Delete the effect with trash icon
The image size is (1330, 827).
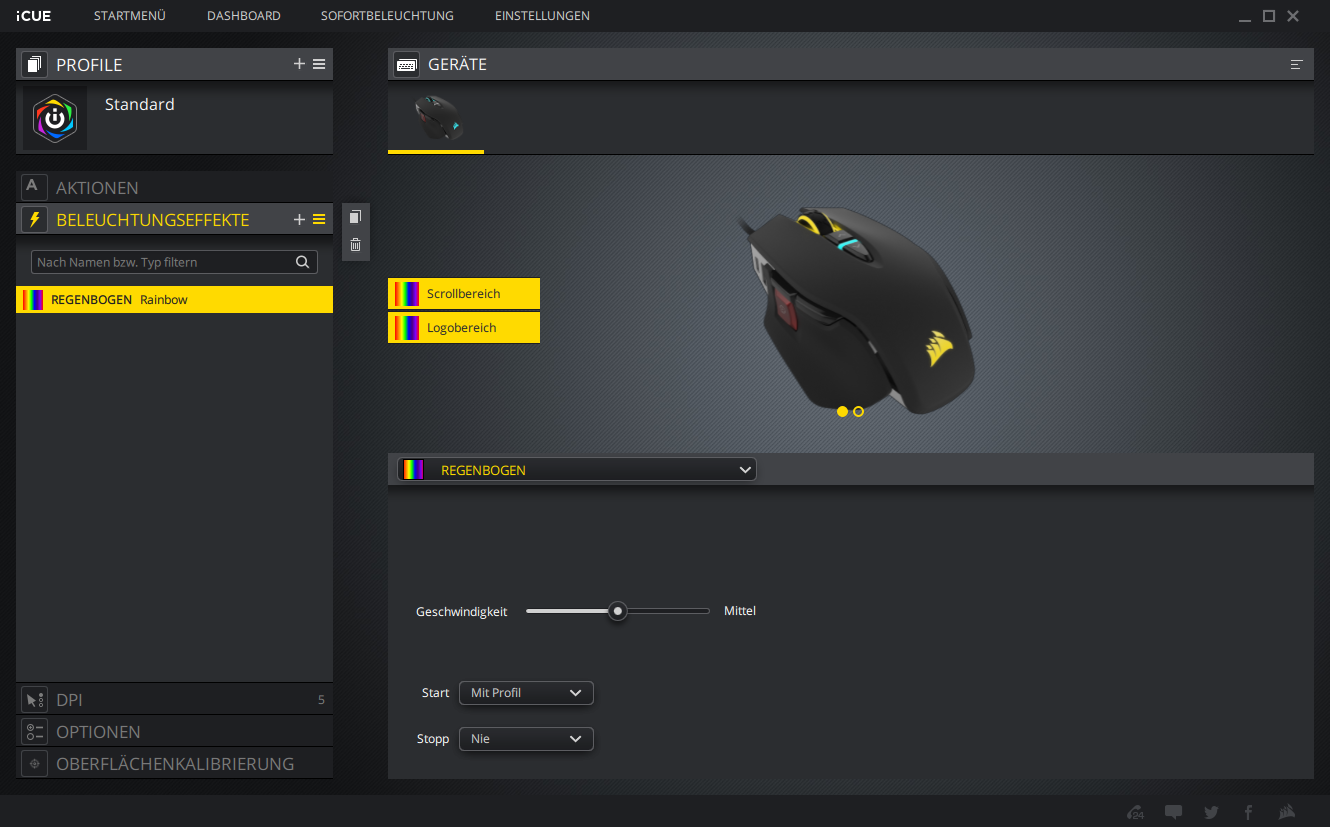click(x=355, y=244)
